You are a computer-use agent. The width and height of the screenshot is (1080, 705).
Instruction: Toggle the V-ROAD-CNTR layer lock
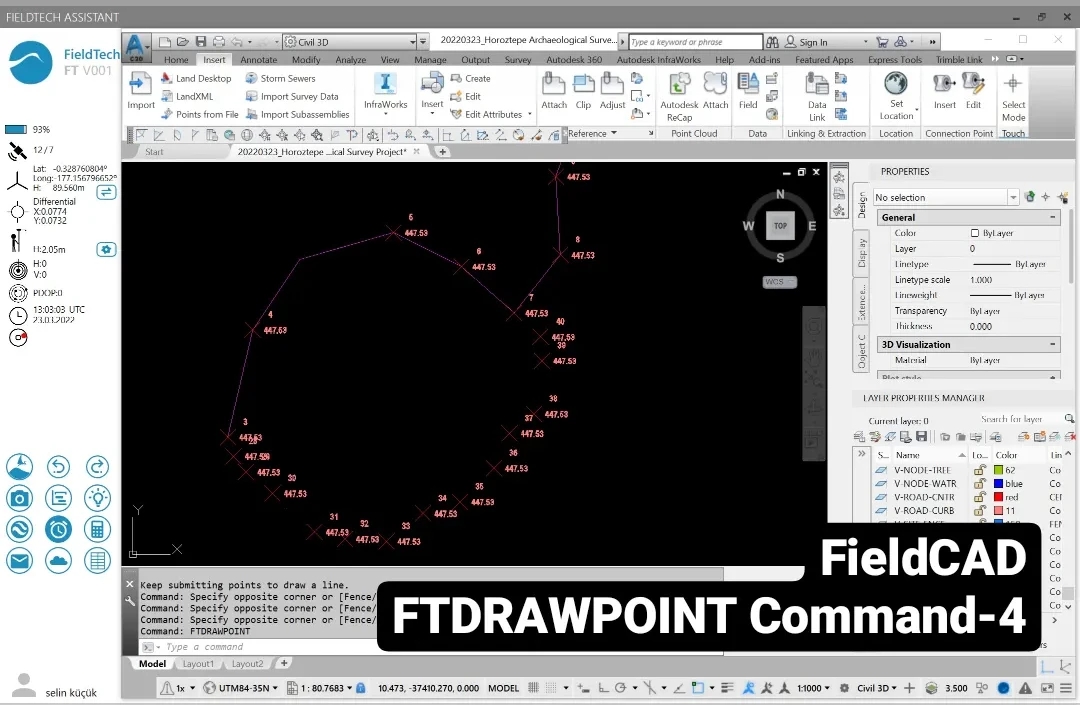pyautogui.click(x=979, y=497)
